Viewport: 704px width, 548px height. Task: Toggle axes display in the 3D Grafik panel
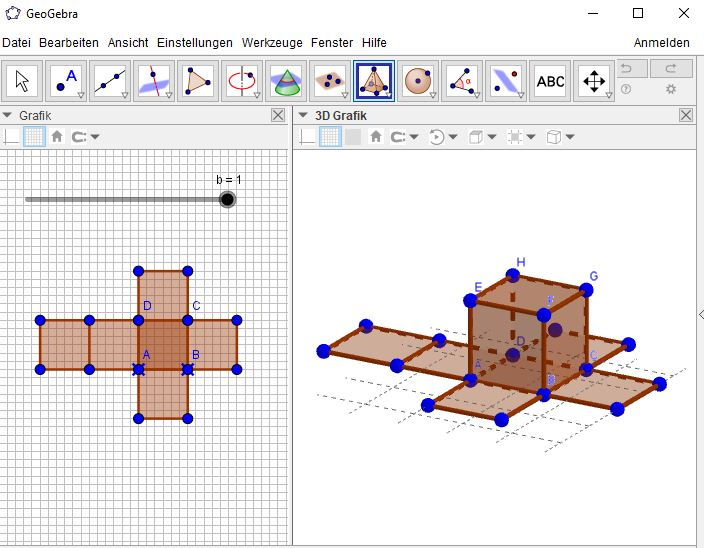pos(307,137)
